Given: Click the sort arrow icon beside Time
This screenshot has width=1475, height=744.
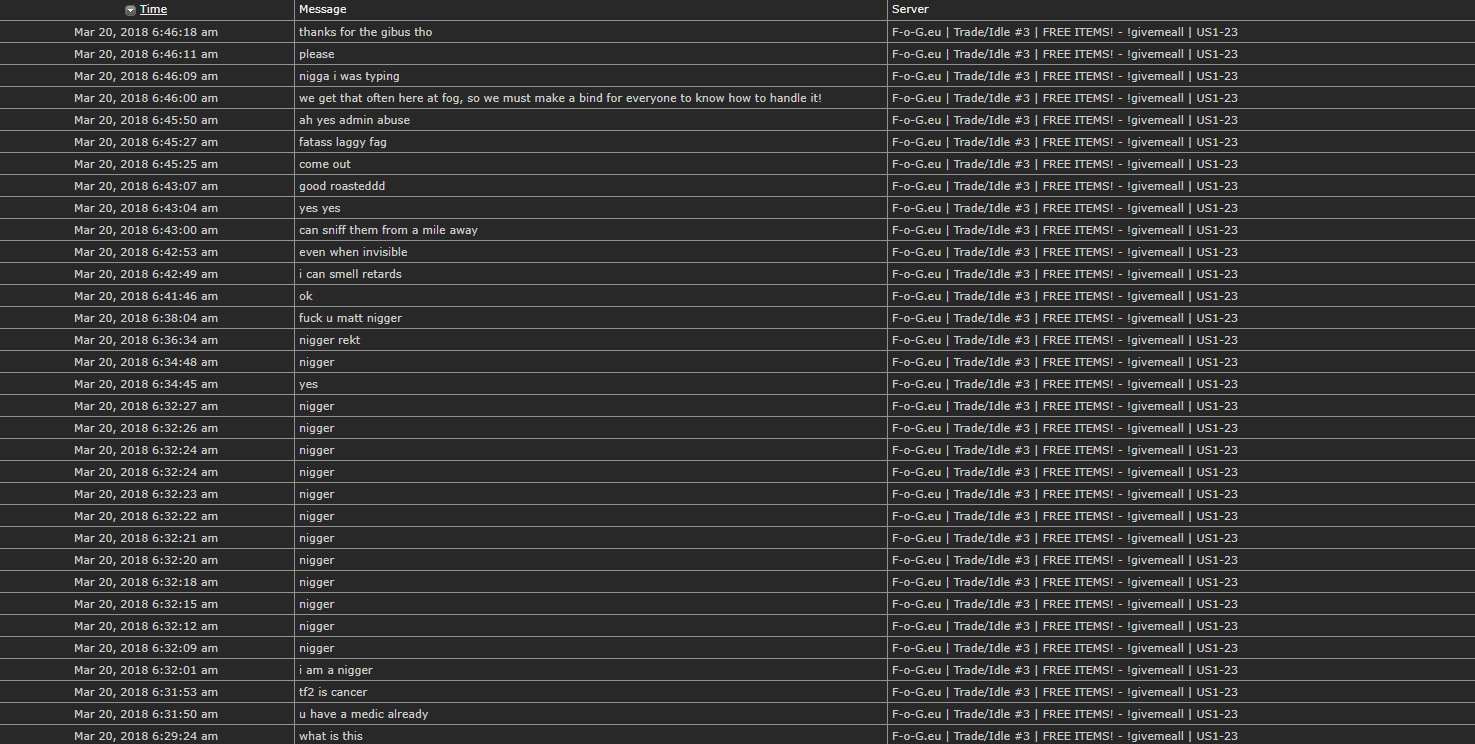Looking at the screenshot, I should [x=130, y=10].
